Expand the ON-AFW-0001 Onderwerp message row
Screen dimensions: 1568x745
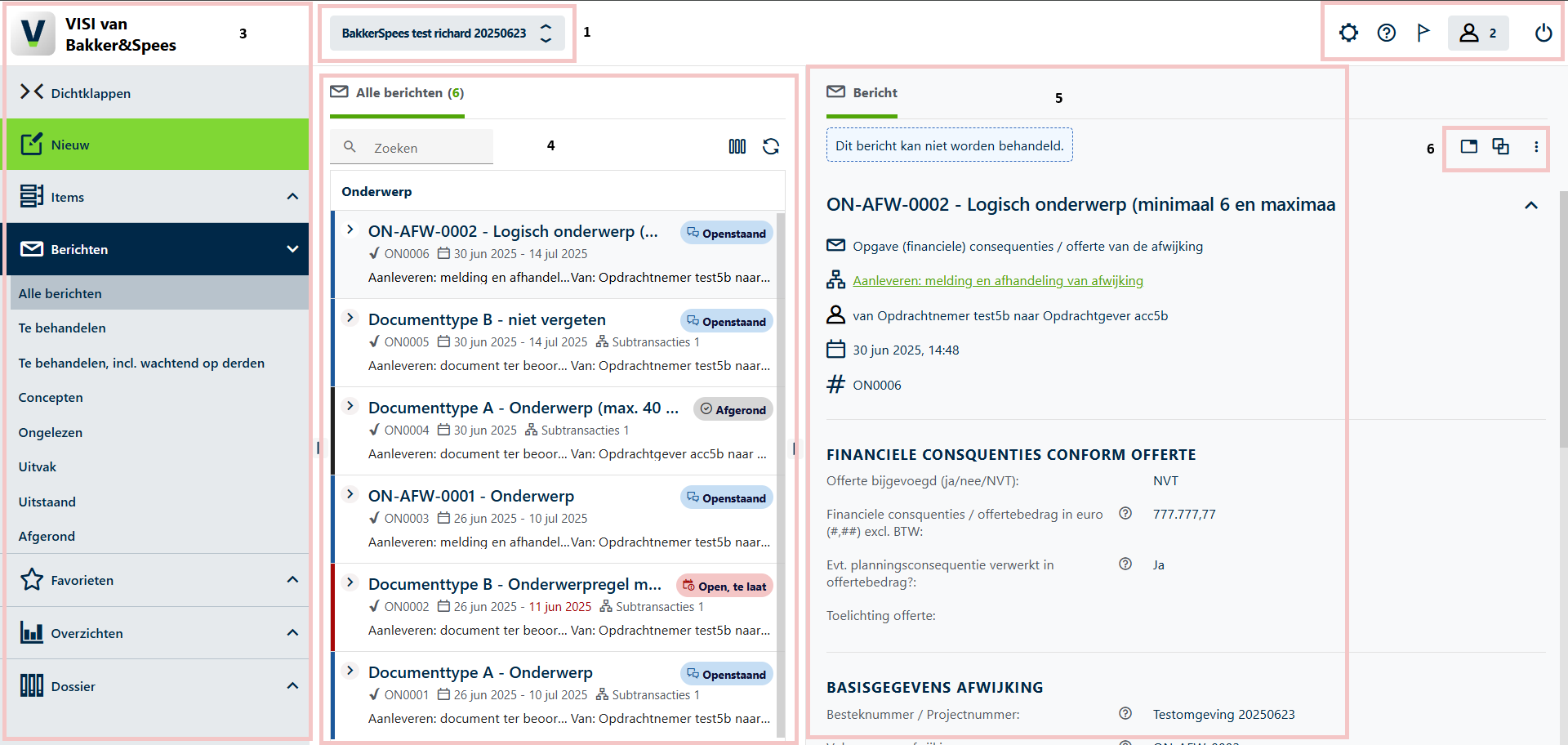tap(350, 494)
